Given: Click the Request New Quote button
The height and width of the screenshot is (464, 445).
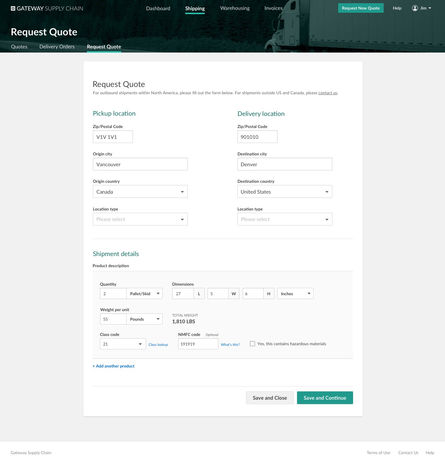Looking at the screenshot, I should coord(361,8).
